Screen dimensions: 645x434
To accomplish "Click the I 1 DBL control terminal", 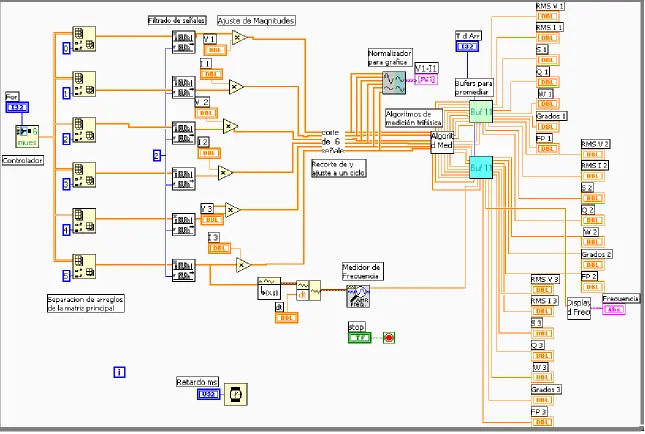I will tap(211, 74).
